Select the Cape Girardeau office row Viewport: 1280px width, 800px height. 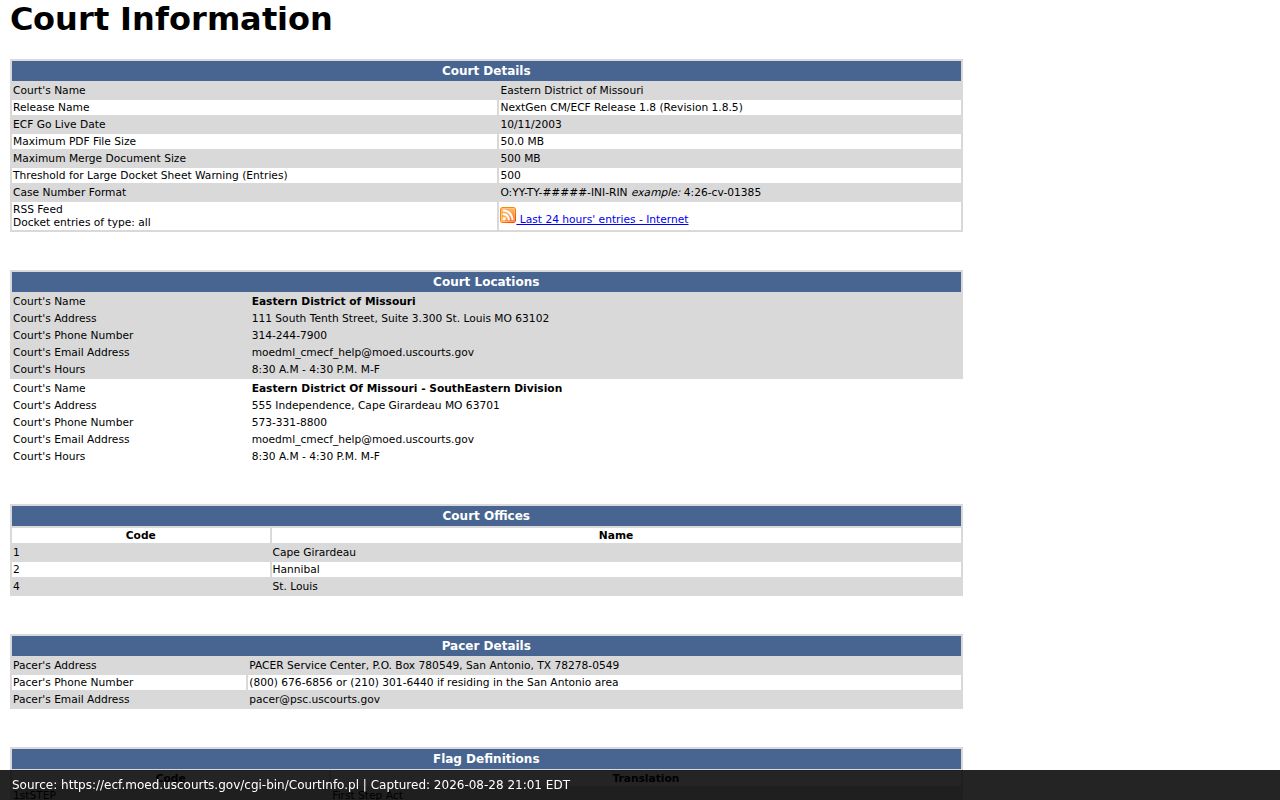(x=486, y=552)
